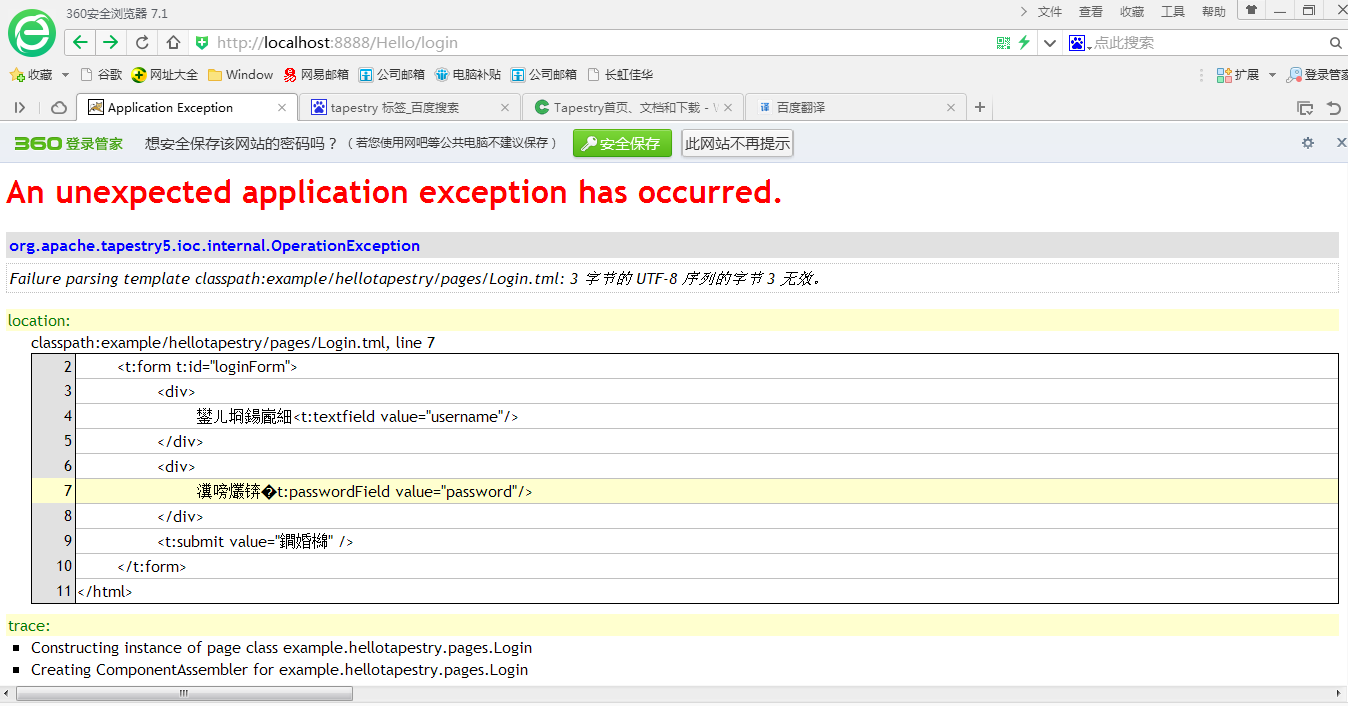
Task: Click the OperationException class name heading
Action: coord(214,246)
